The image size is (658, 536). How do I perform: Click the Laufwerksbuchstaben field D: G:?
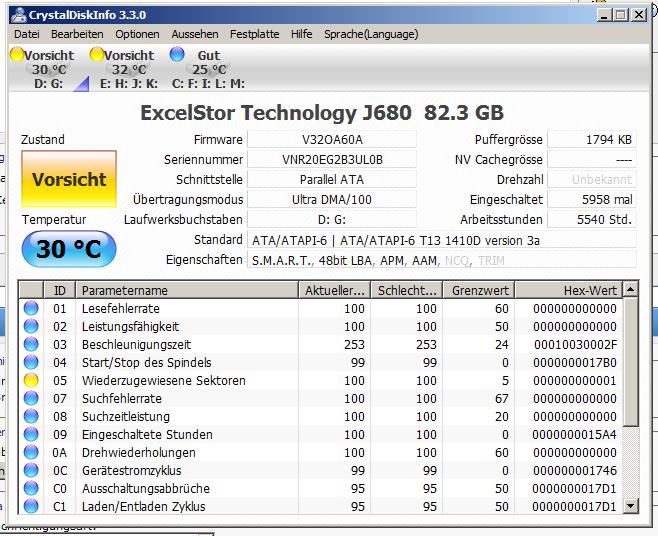click(x=332, y=220)
